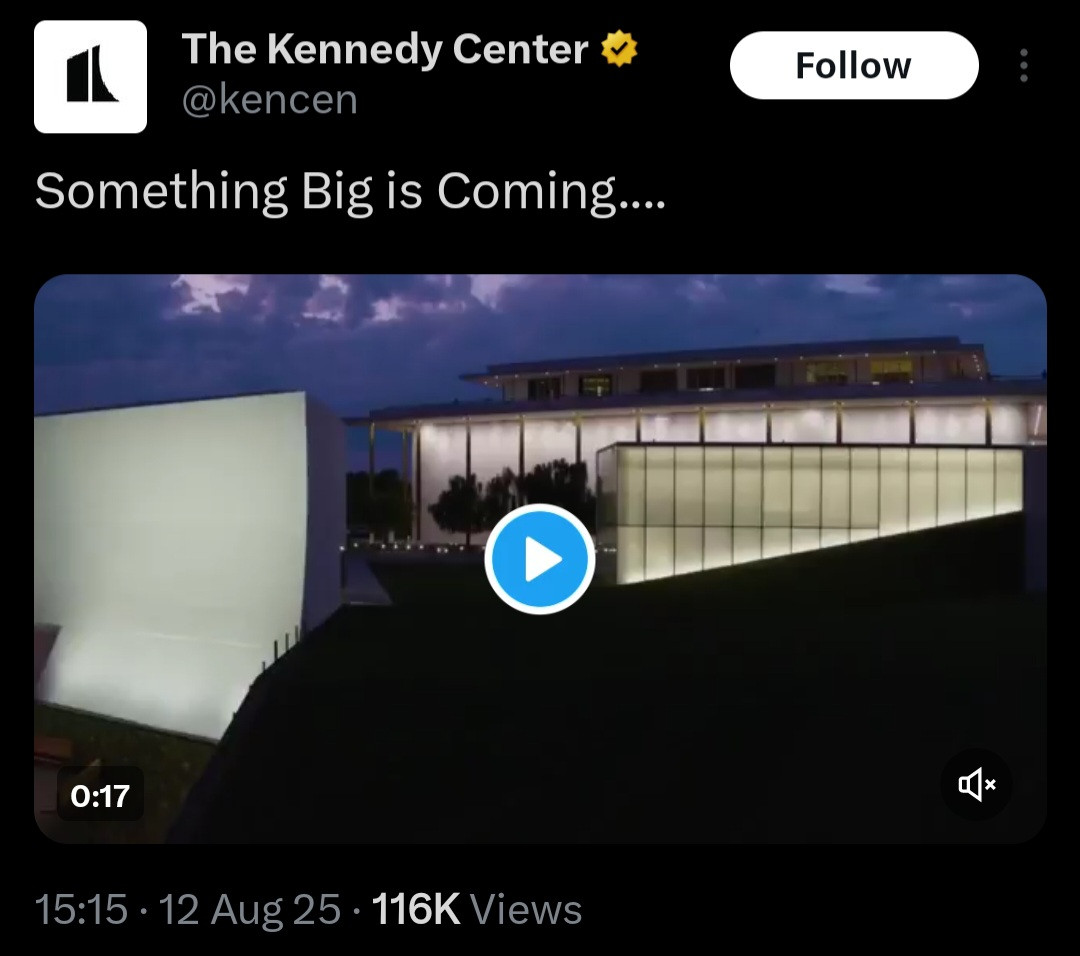Click the gold verified badge
This screenshot has width=1080, height=956.
point(619,48)
